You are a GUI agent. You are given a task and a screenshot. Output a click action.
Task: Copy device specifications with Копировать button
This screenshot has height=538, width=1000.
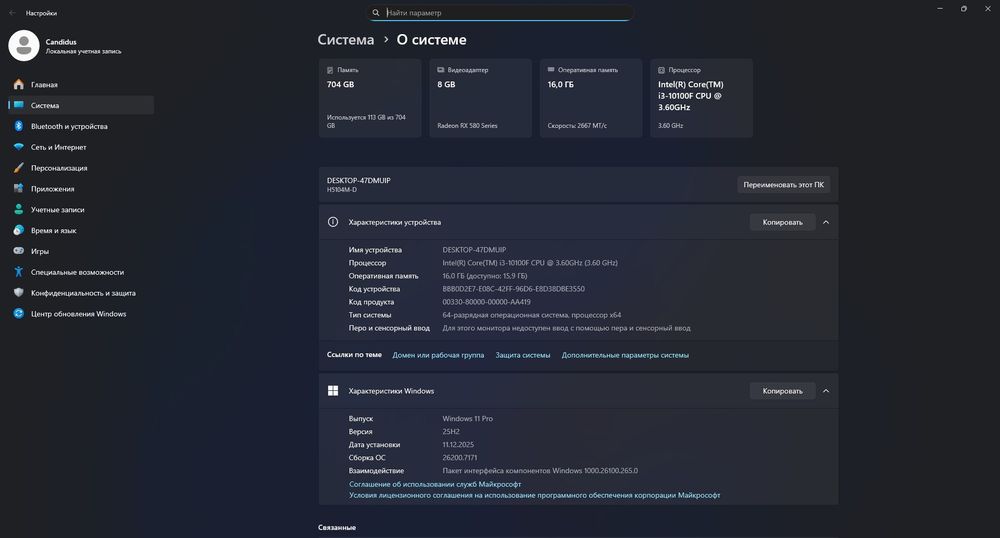(782, 222)
